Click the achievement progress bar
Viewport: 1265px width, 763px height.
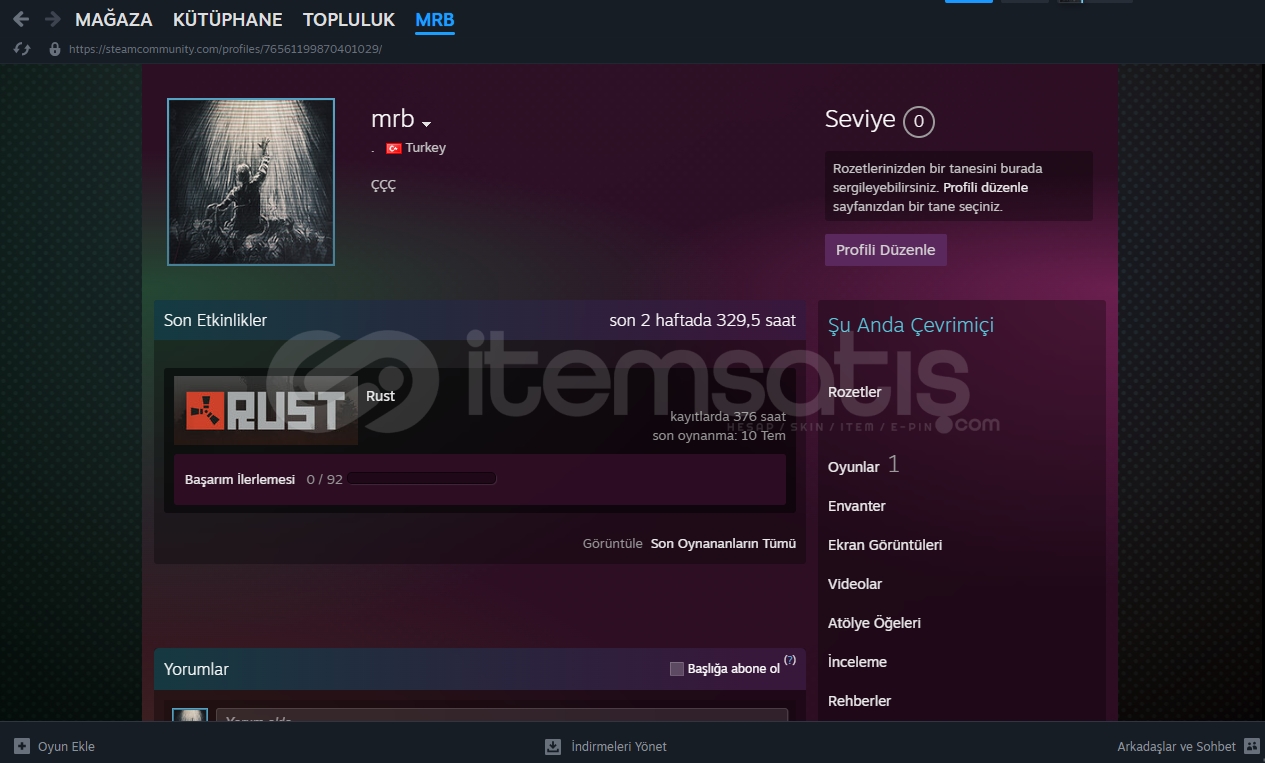click(422, 479)
